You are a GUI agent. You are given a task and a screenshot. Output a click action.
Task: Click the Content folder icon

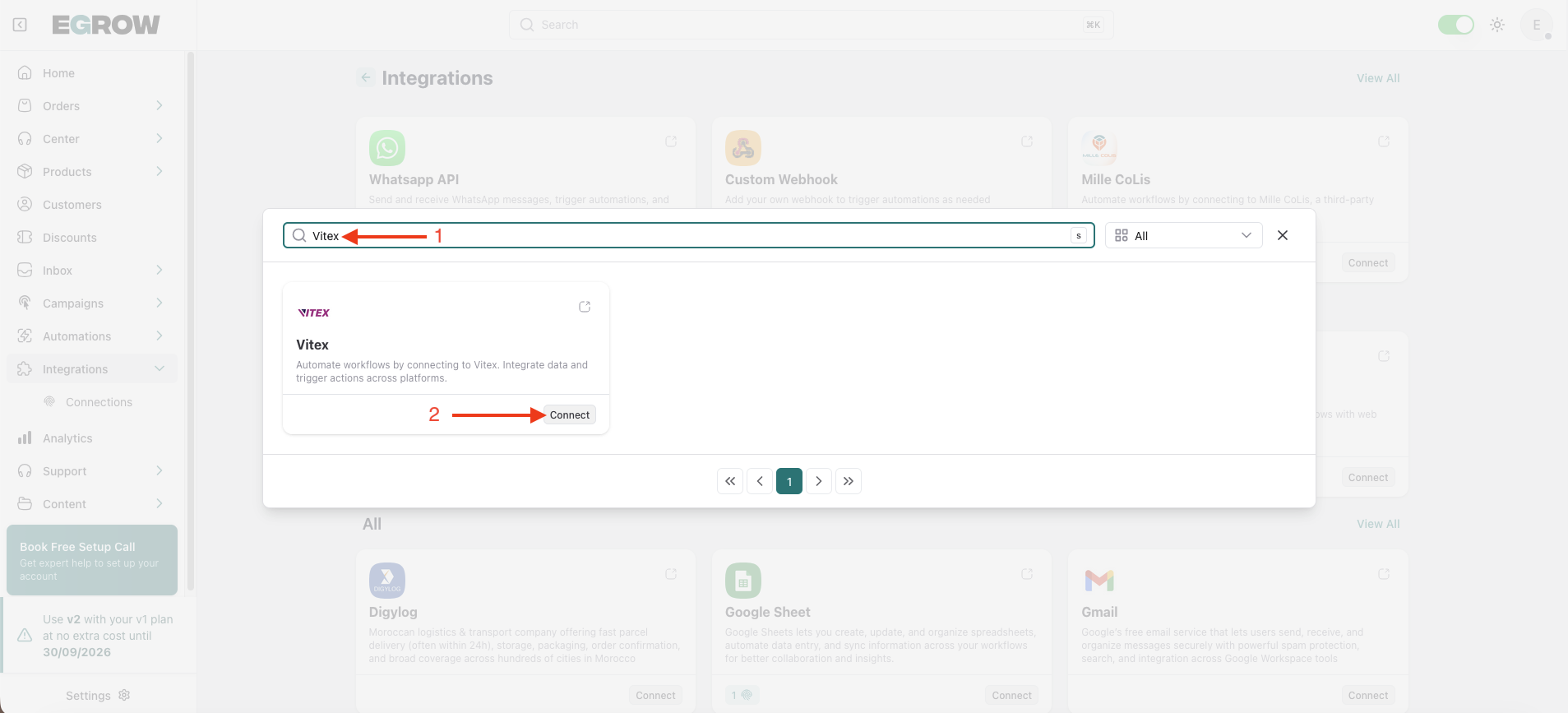[25, 503]
